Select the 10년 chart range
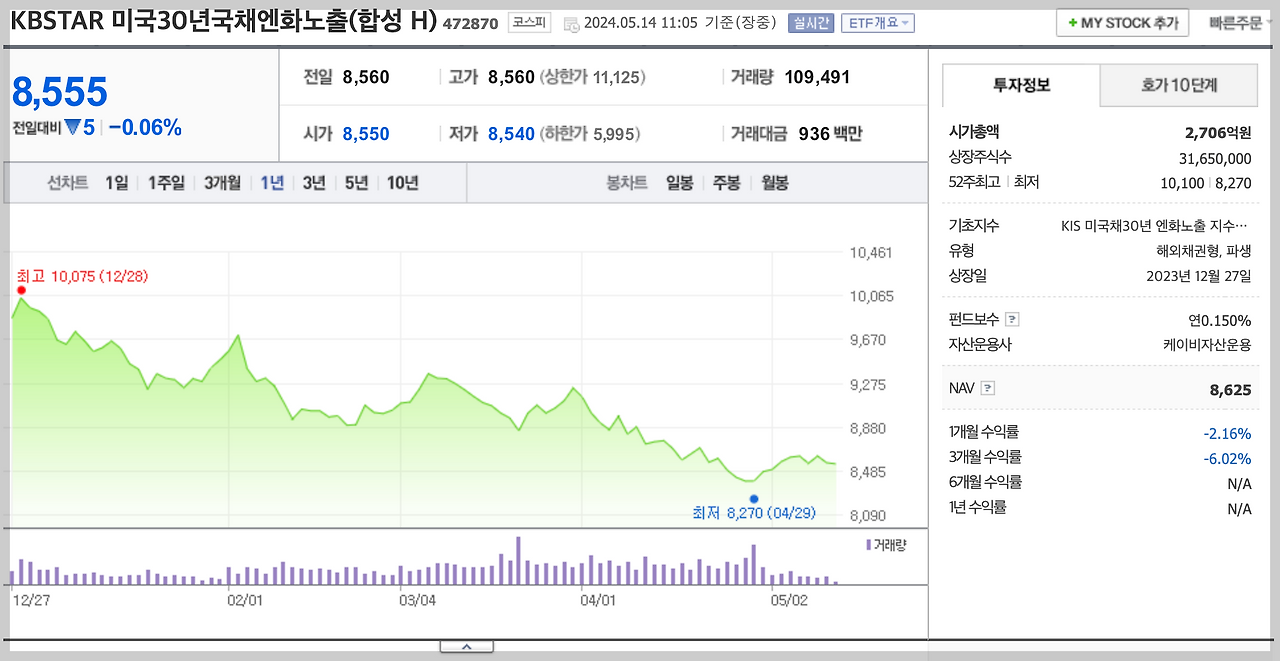The image size is (1280, 661). tap(402, 183)
